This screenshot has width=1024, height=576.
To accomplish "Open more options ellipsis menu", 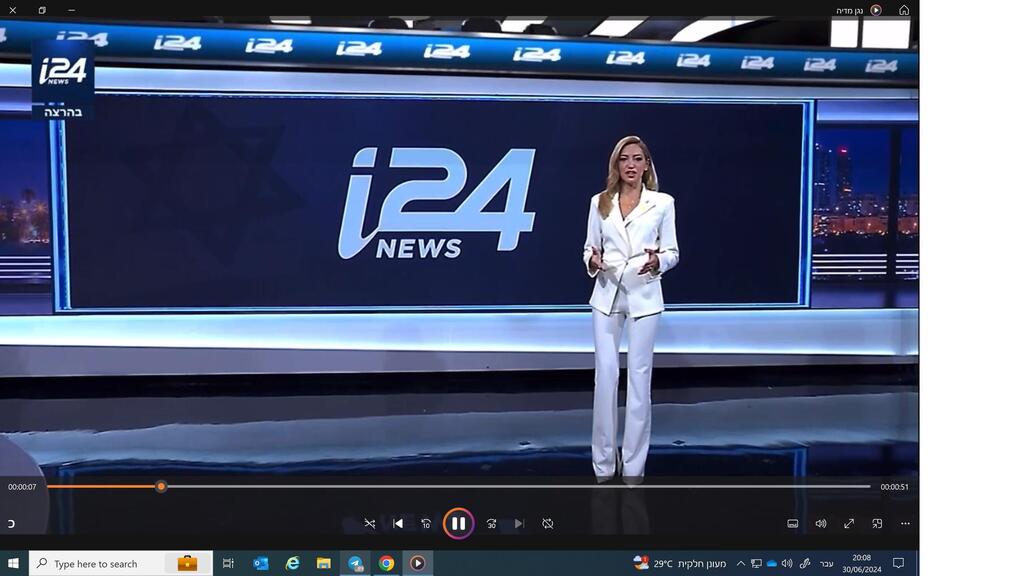I will 905,523.
